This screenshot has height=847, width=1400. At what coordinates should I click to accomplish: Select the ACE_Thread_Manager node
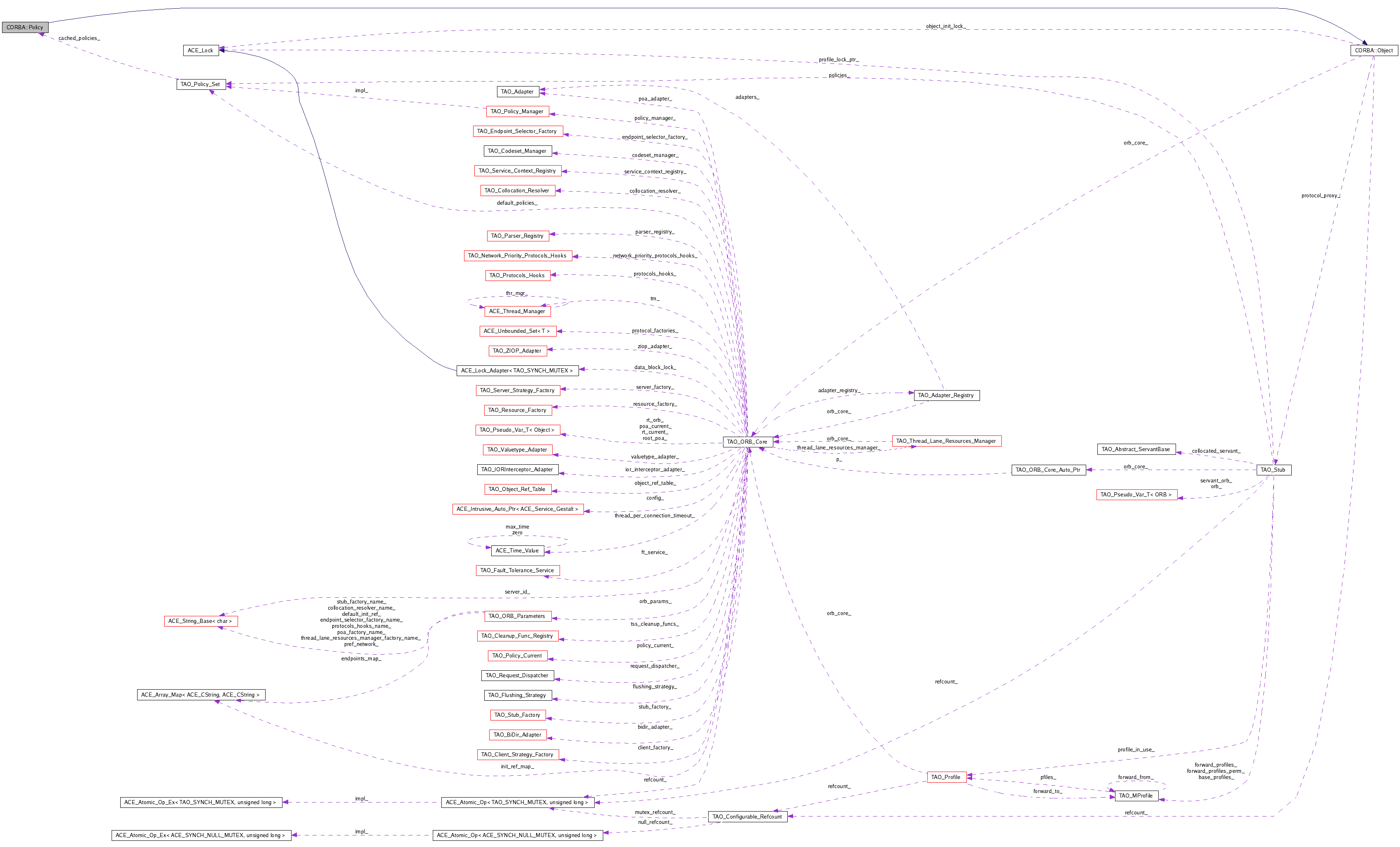pos(517,311)
